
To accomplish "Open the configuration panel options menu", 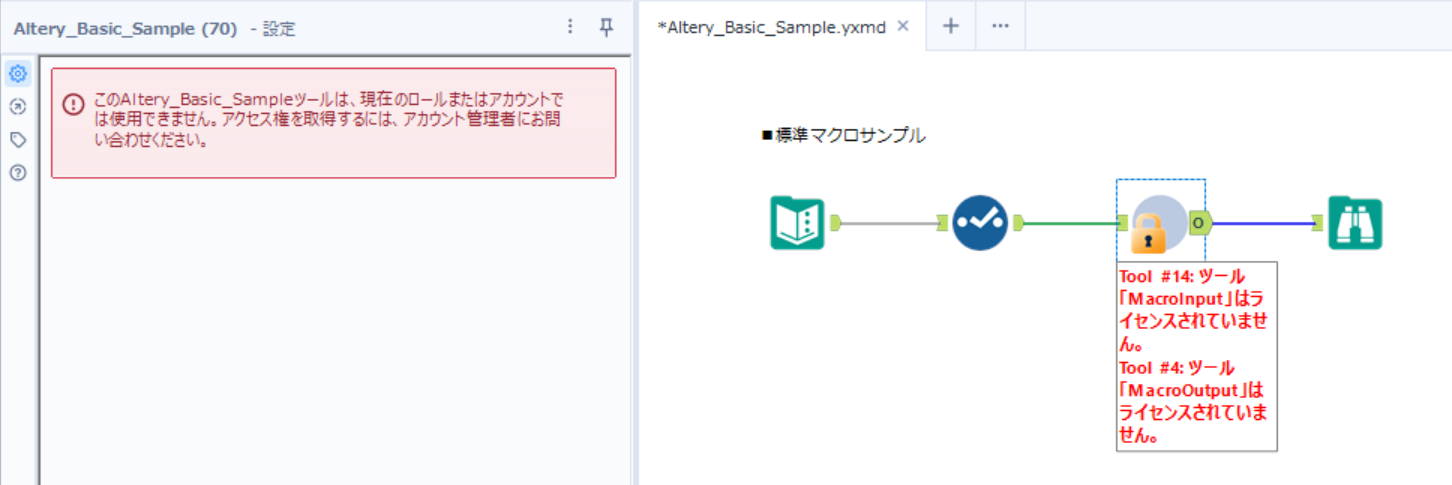I will coord(570,27).
